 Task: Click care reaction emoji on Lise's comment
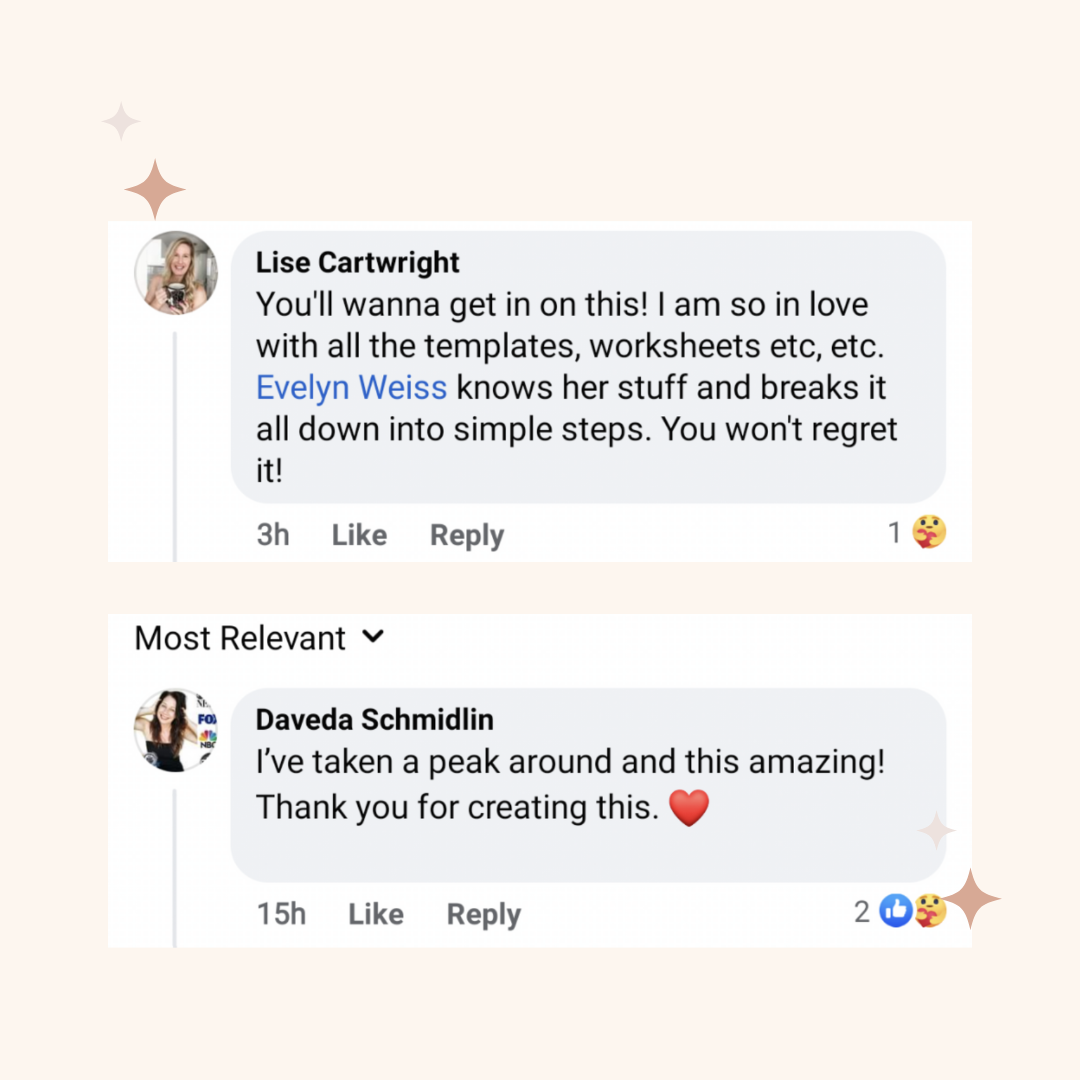point(929,533)
